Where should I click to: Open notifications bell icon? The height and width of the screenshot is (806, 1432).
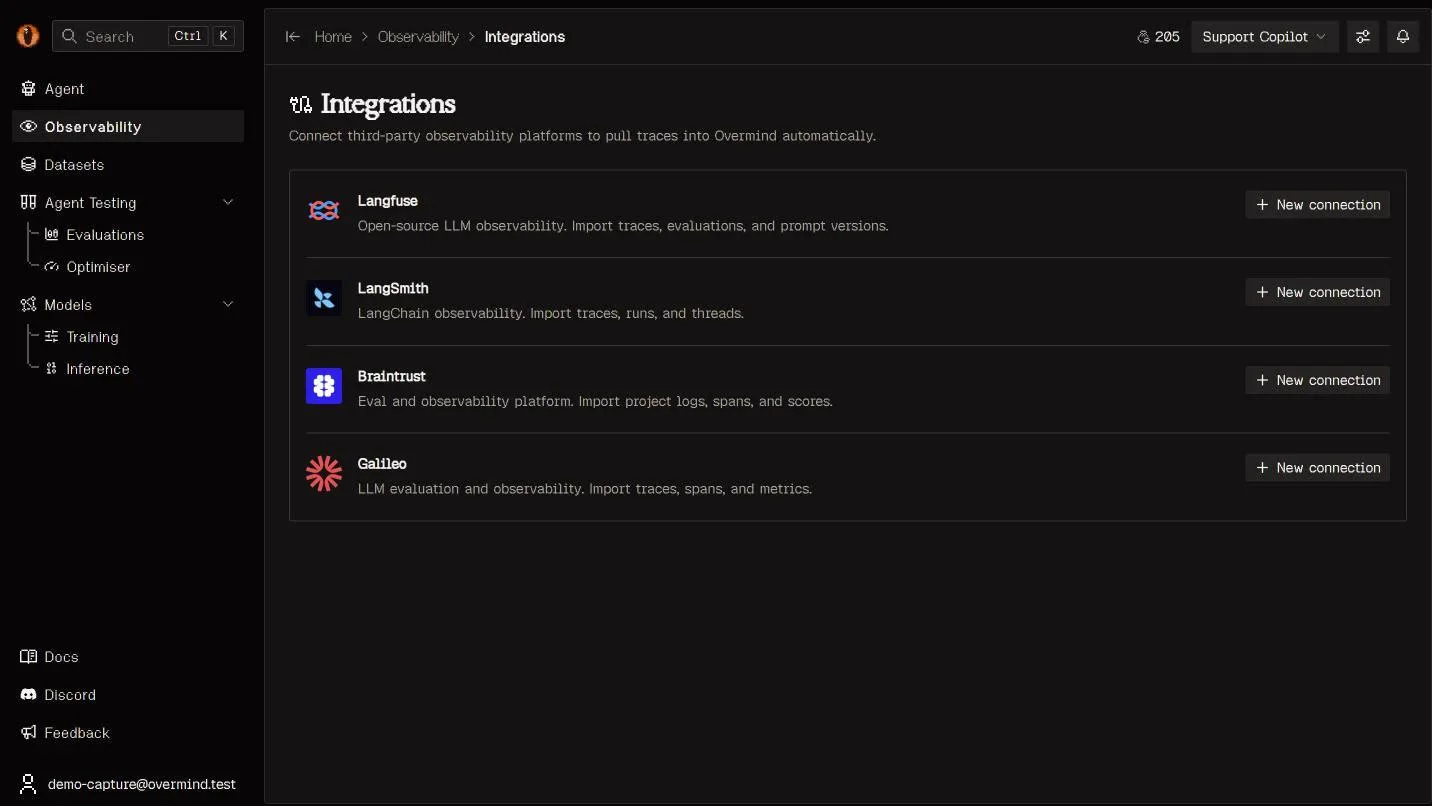point(1403,37)
